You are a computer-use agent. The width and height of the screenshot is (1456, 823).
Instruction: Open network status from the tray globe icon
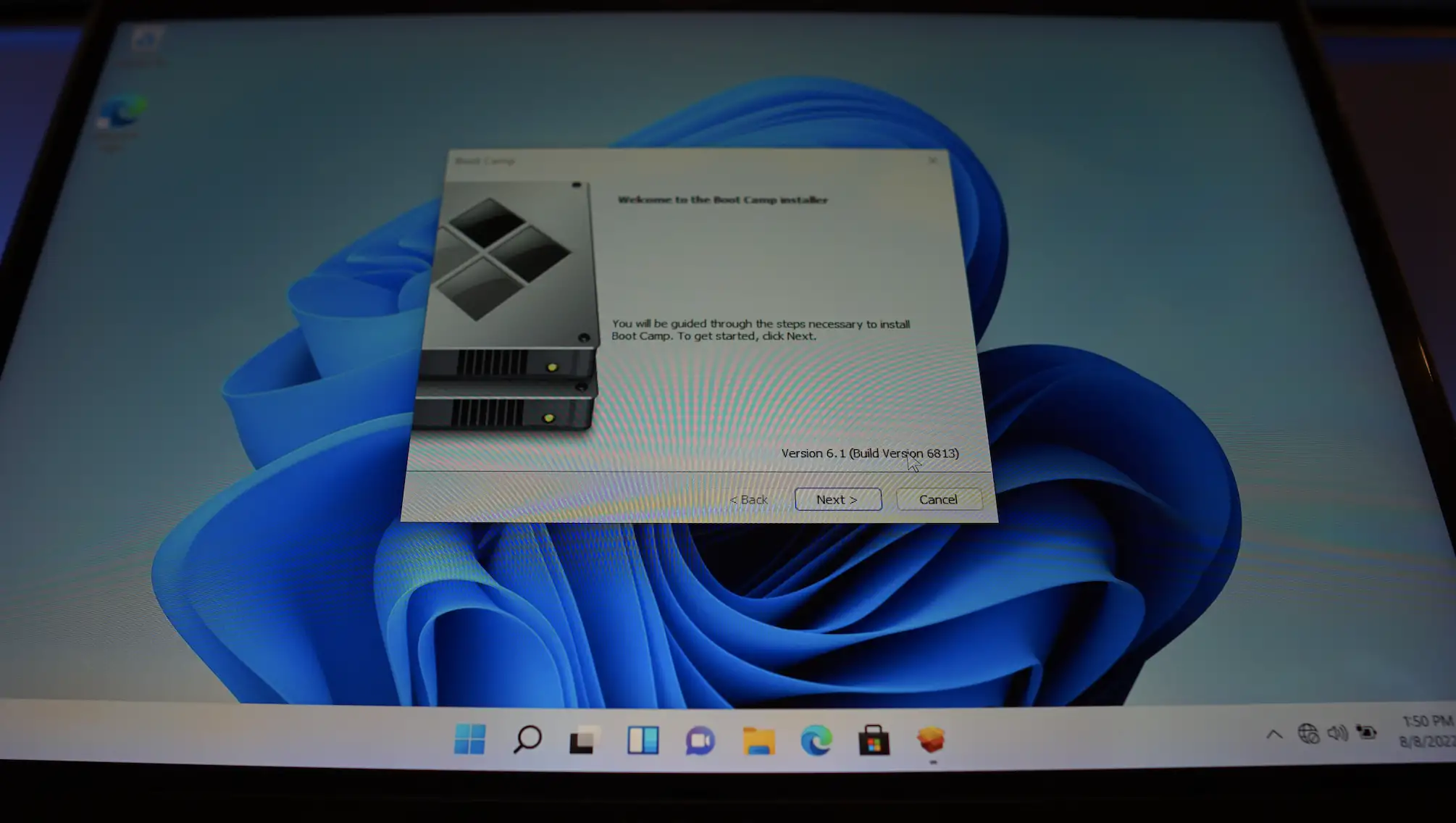[1308, 734]
